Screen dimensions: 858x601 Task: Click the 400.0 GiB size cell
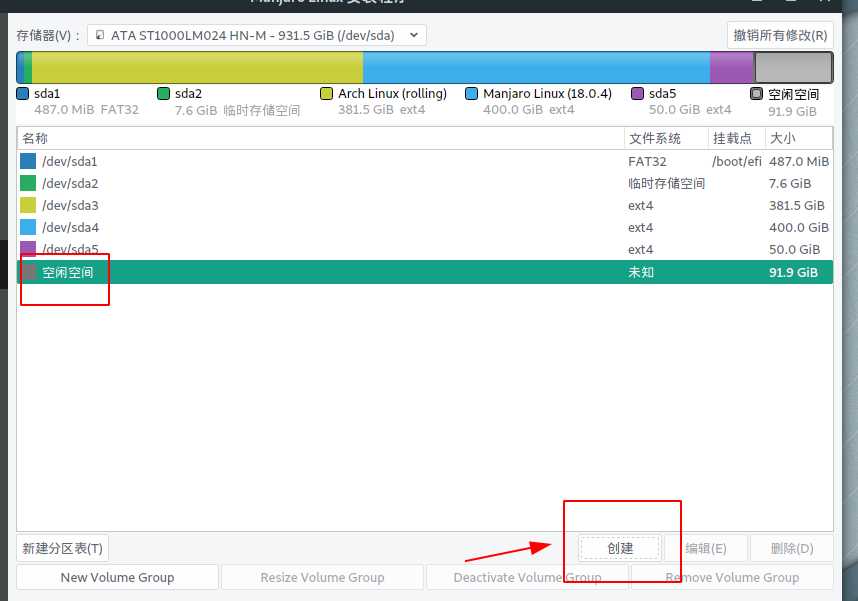coord(799,227)
